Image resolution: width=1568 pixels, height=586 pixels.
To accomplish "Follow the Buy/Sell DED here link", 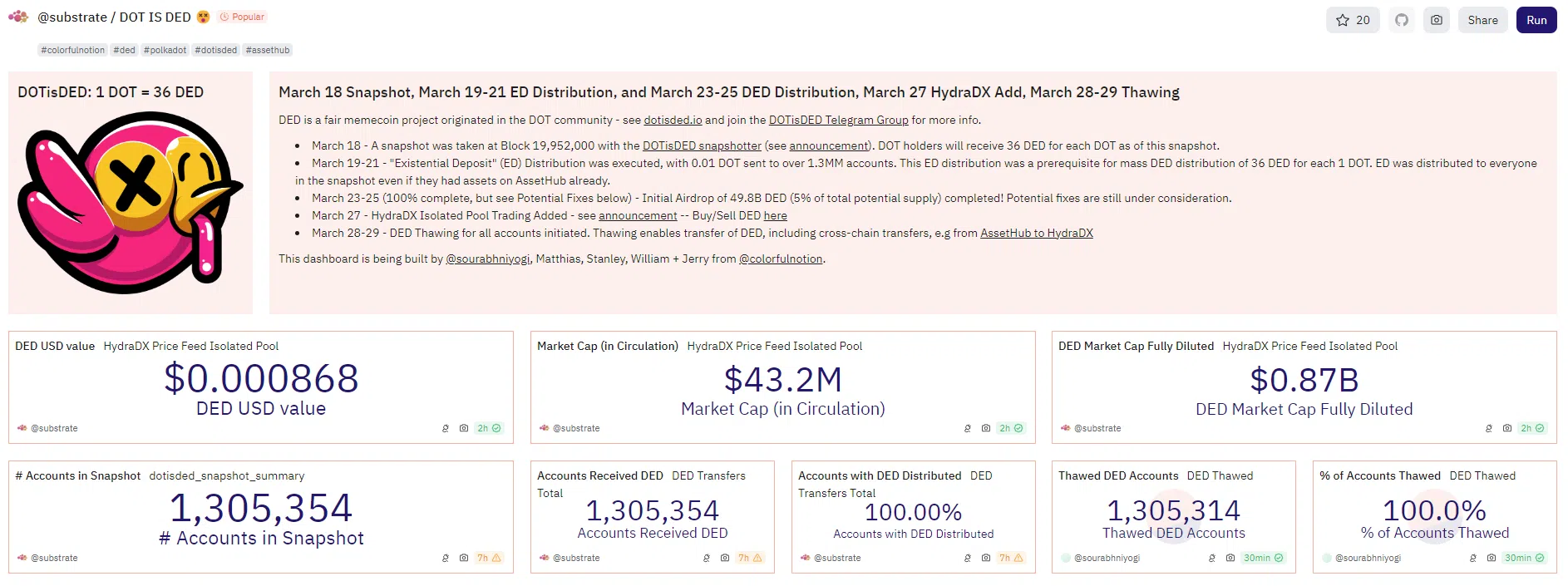I will (x=775, y=216).
